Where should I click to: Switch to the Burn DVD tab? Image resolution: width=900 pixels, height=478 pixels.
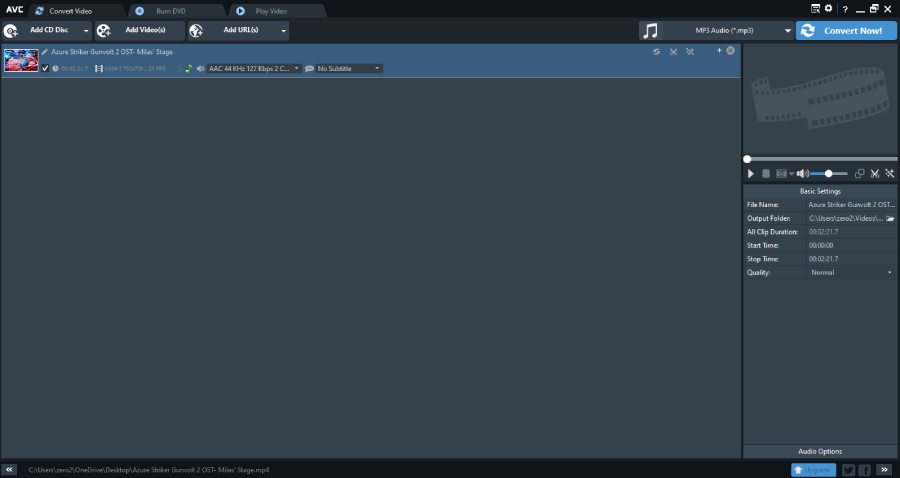pos(170,11)
